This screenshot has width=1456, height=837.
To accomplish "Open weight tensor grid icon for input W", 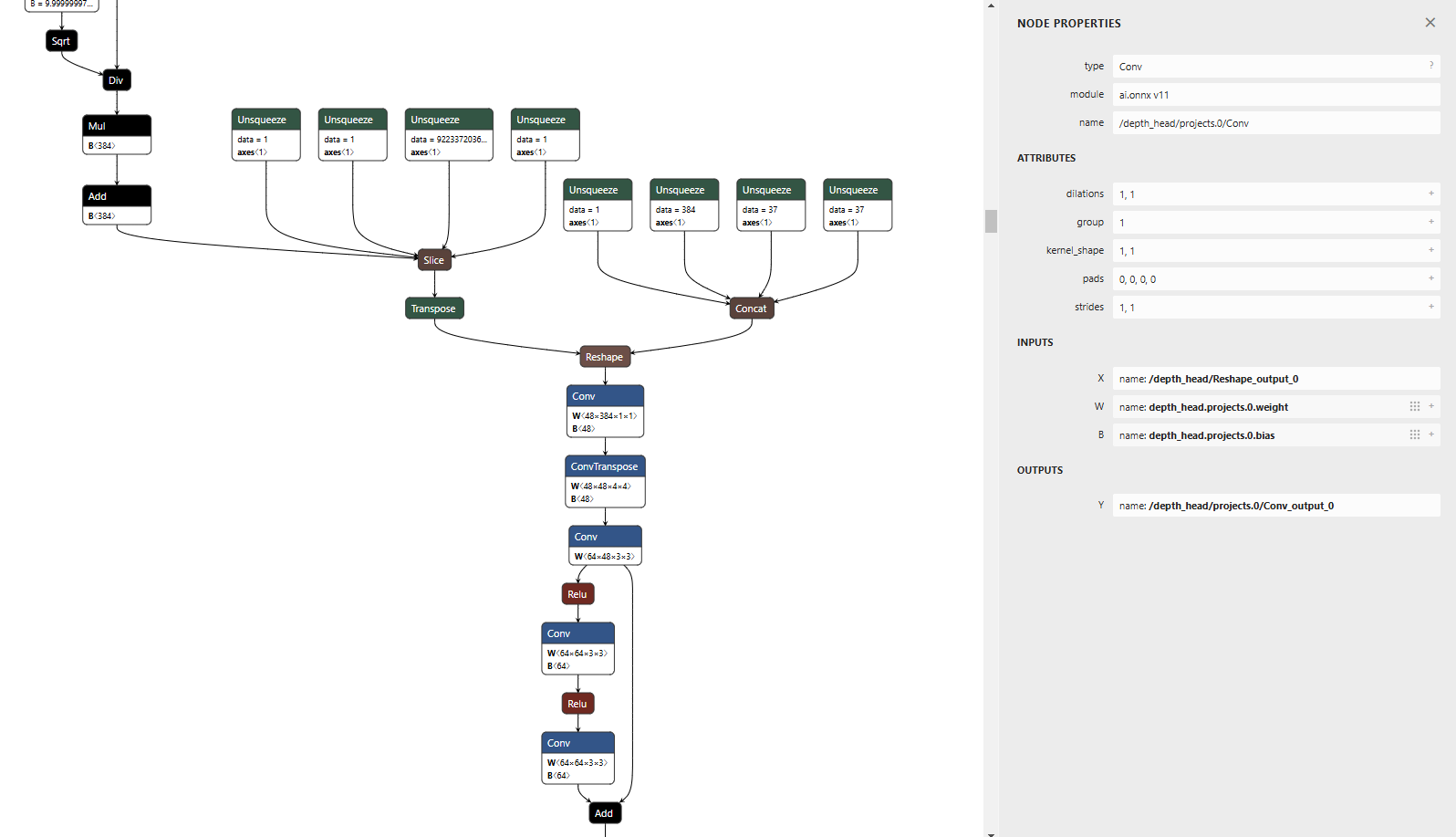I will point(1414,407).
